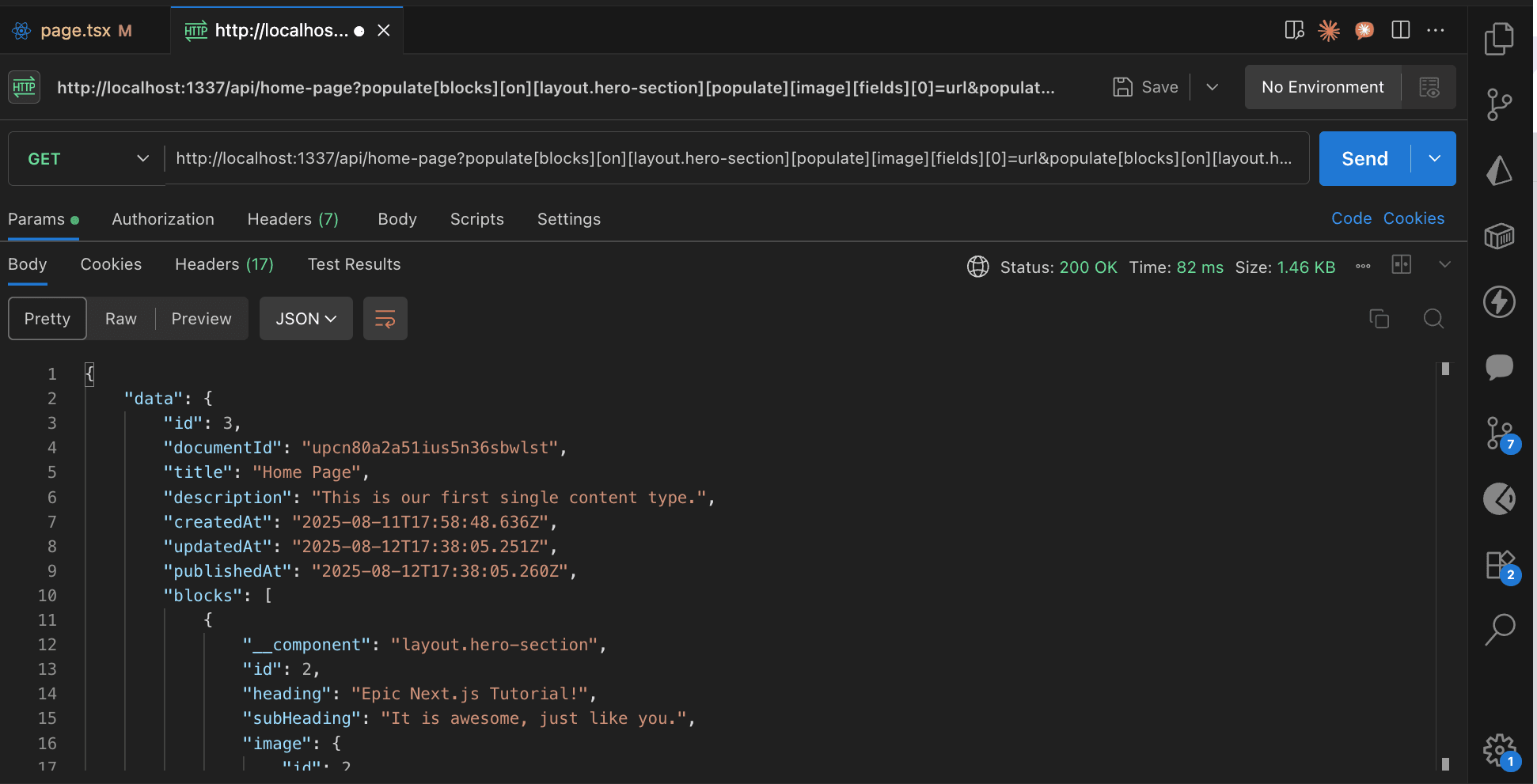Viewport: 1537px width, 784px height.
Task: Open the request Headers (7) tab
Action: [x=293, y=219]
